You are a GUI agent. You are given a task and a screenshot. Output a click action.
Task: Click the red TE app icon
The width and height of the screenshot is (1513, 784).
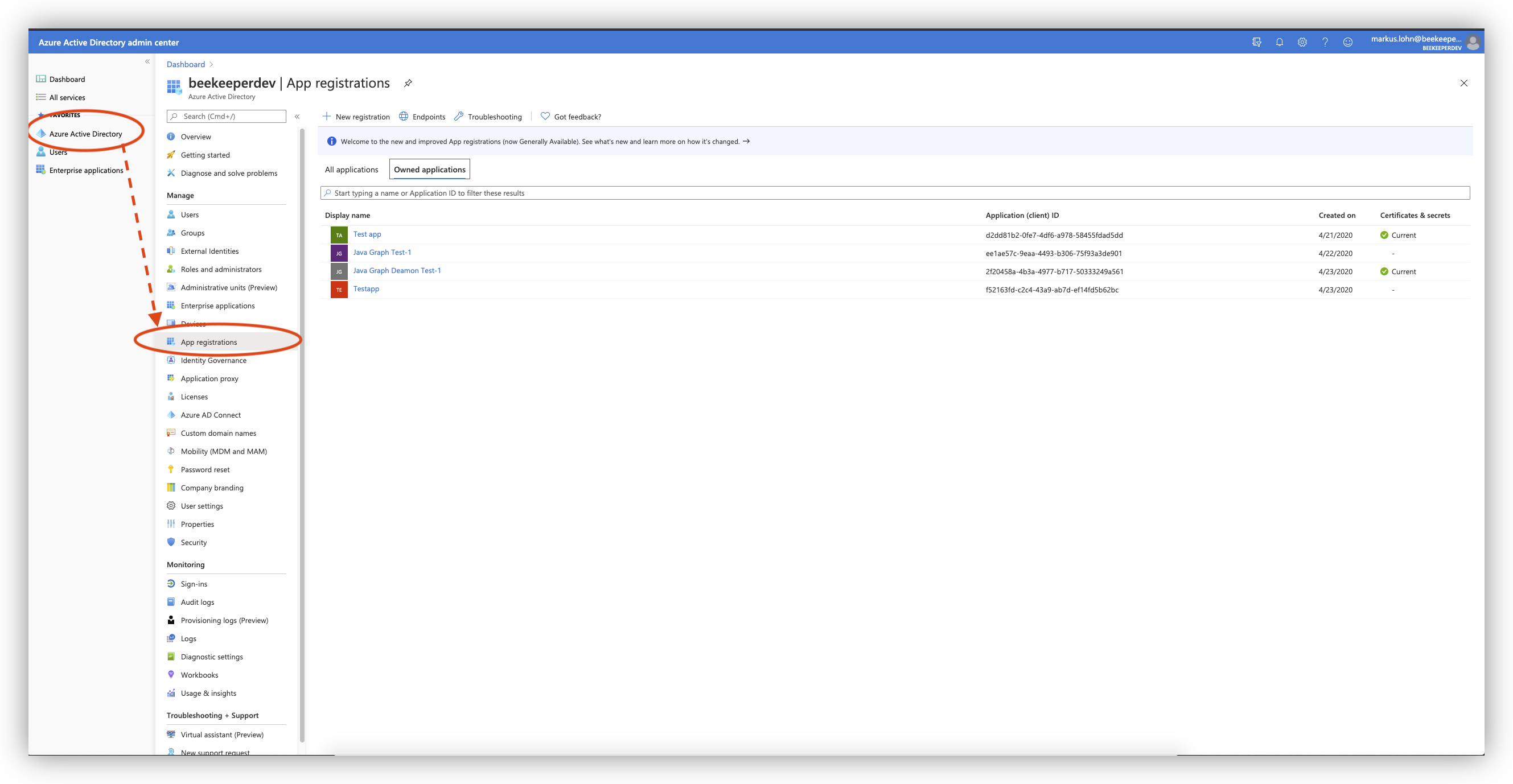click(339, 289)
